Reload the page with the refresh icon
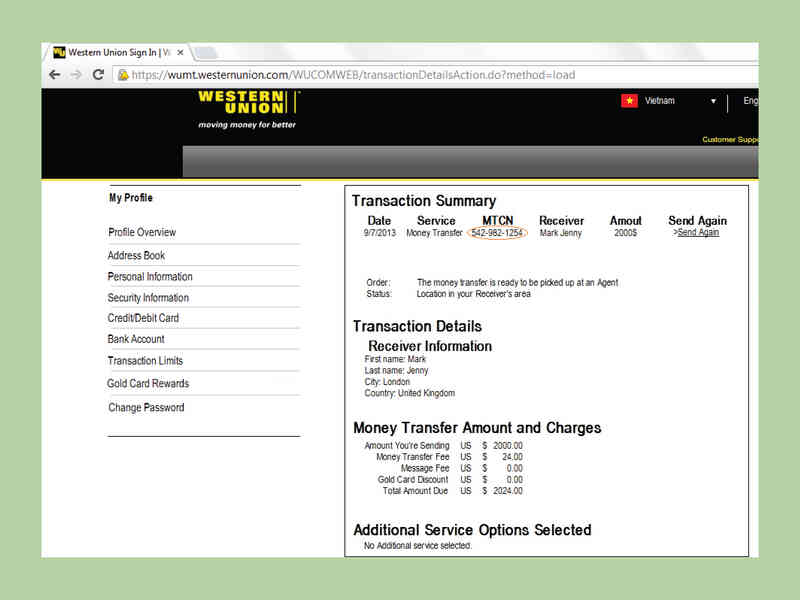This screenshot has width=800, height=600. coord(96,74)
